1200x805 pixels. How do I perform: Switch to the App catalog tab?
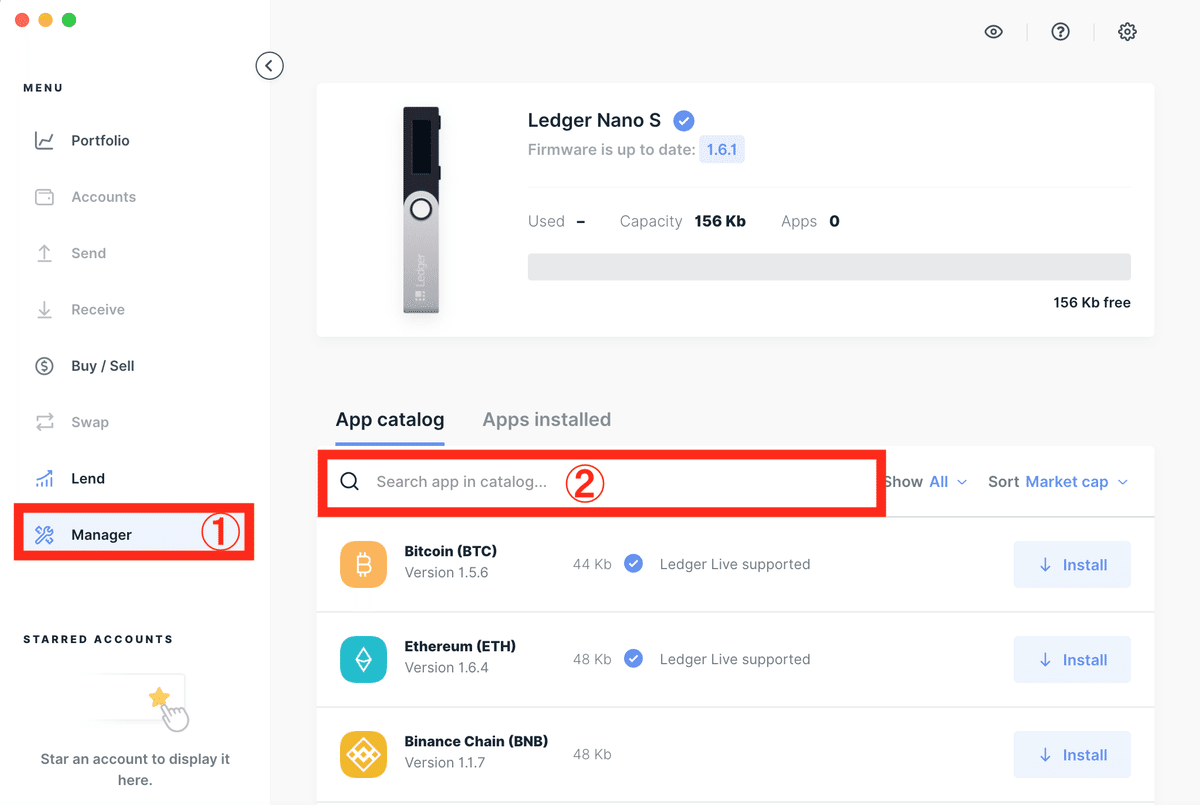390,420
